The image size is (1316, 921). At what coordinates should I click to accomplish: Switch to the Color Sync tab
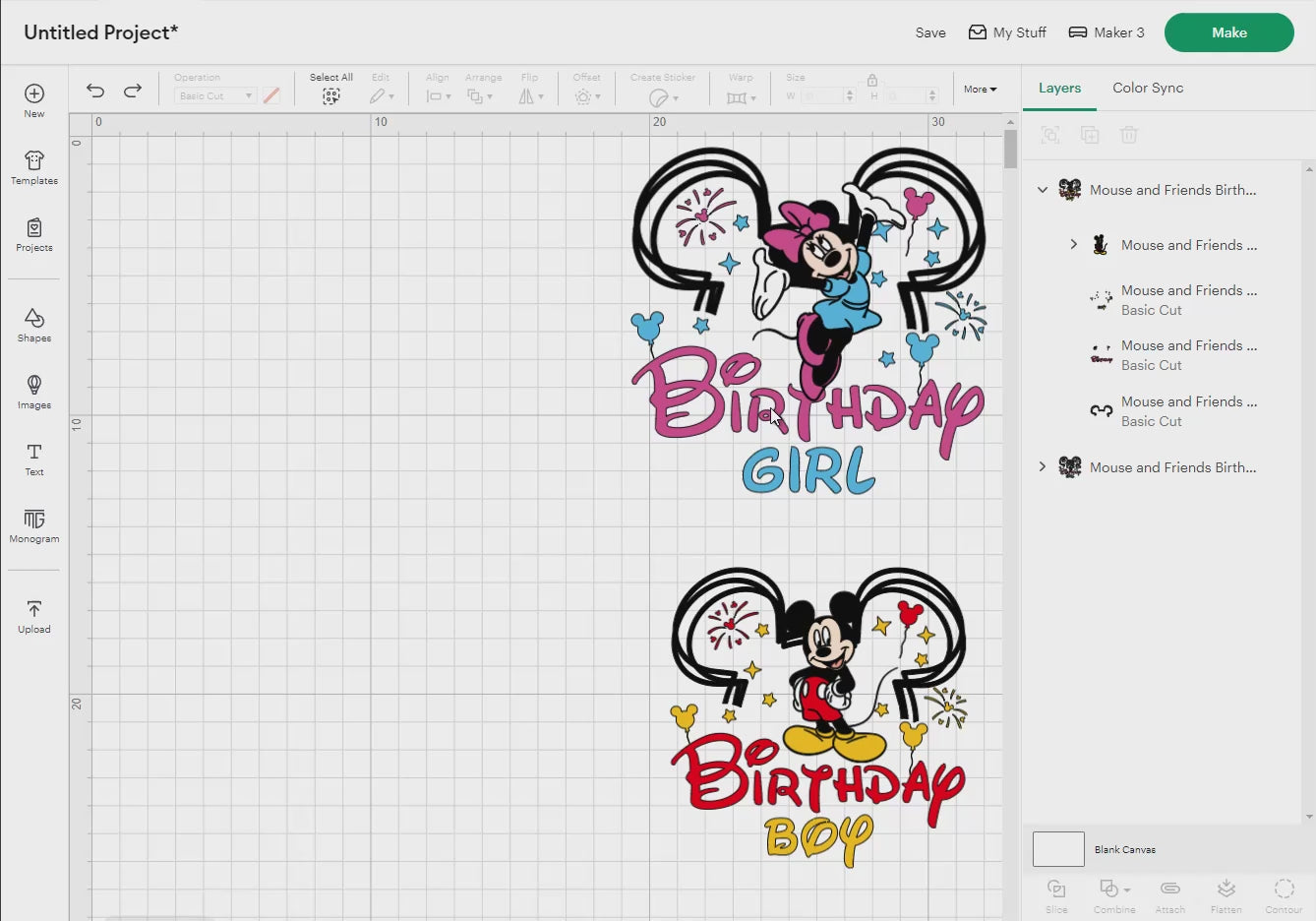tap(1148, 88)
